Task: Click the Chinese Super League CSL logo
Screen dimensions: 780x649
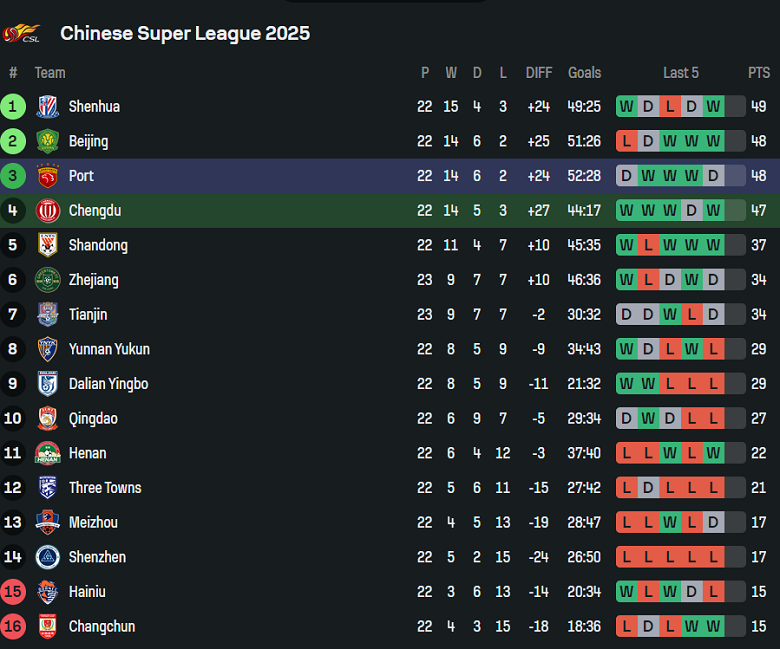Action: pos(21,33)
